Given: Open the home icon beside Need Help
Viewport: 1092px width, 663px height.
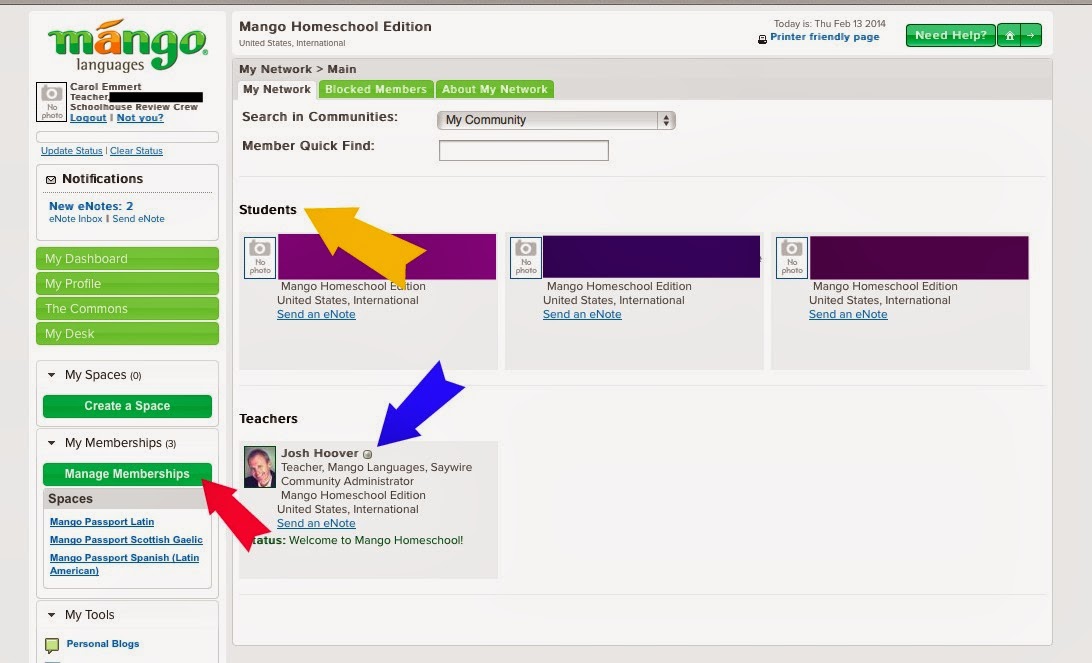Looking at the screenshot, I should click(1009, 36).
